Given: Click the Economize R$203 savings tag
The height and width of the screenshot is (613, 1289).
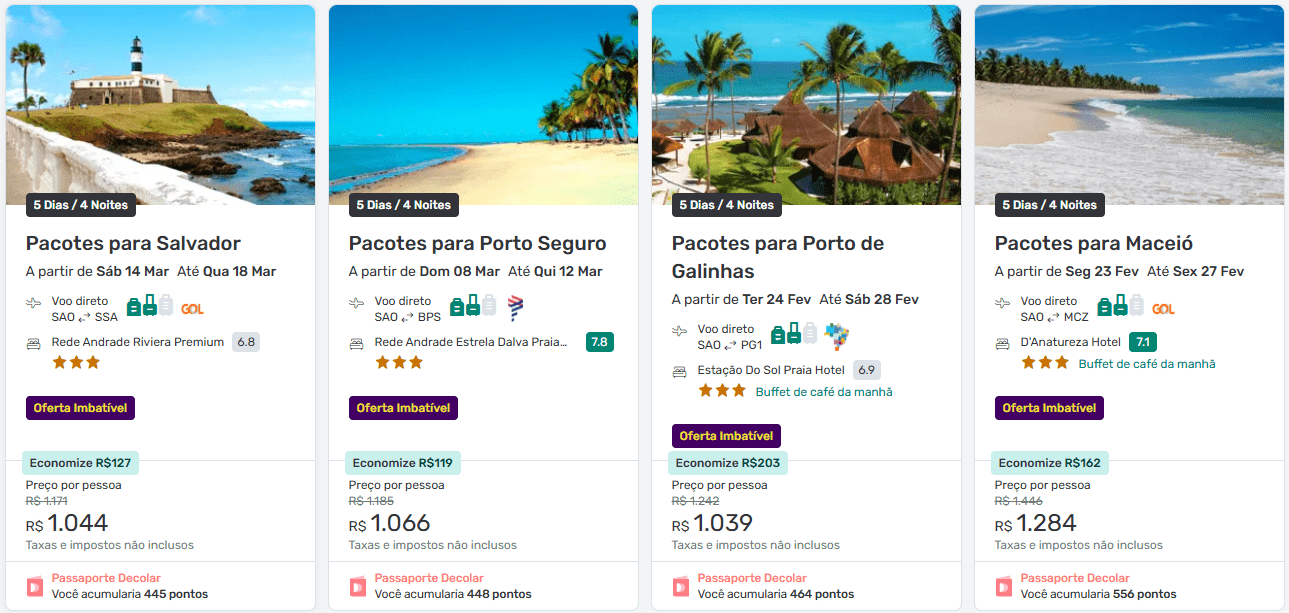Looking at the screenshot, I should point(728,463).
